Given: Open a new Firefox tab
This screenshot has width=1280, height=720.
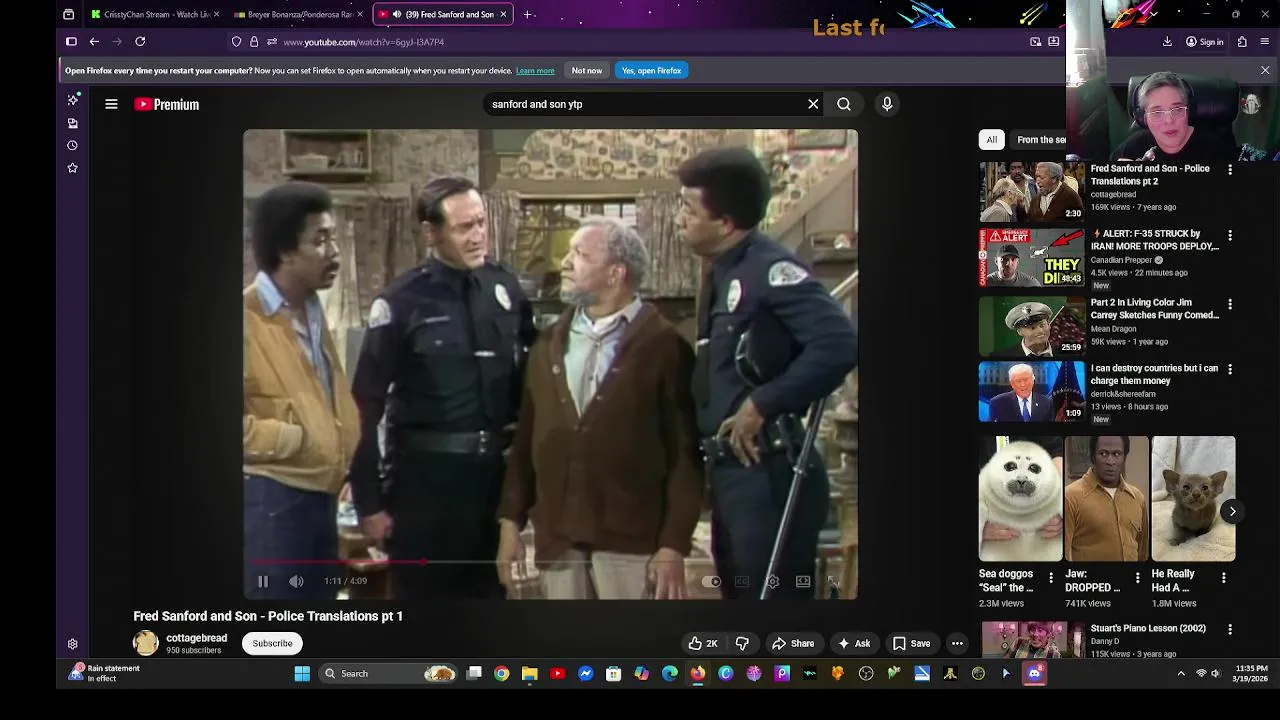Looking at the screenshot, I should tap(527, 15).
